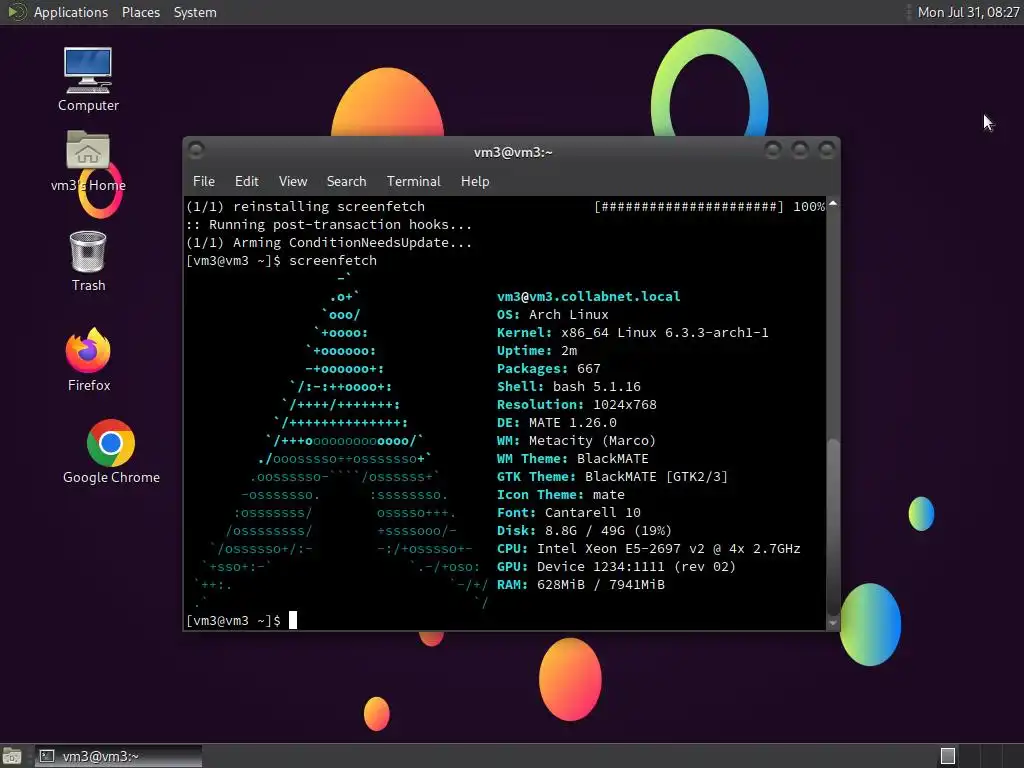The width and height of the screenshot is (1024, 768).
Task: Click the terminal window menu button in titlebar
Action: [x=195, y=151]
